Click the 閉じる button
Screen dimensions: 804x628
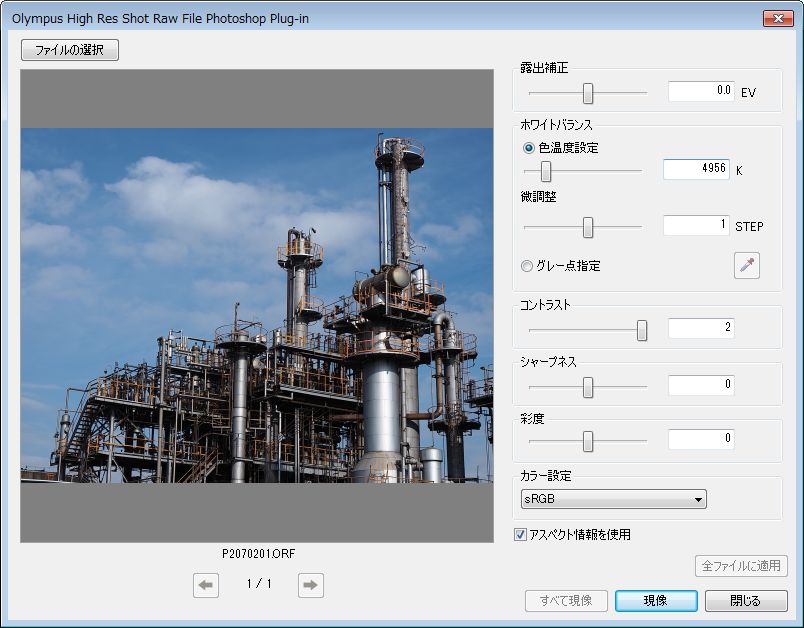[x=746, y=601]
